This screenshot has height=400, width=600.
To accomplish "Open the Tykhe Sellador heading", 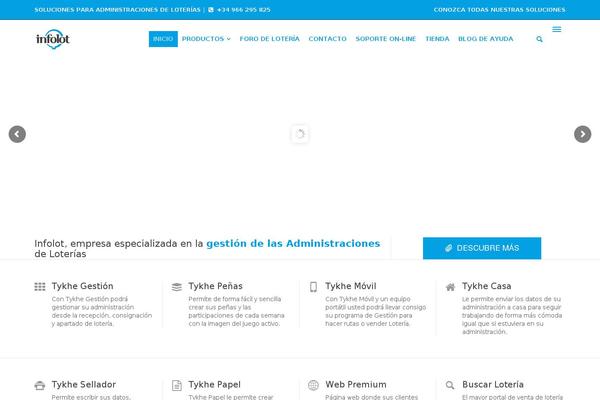I will tap(84, 385).
